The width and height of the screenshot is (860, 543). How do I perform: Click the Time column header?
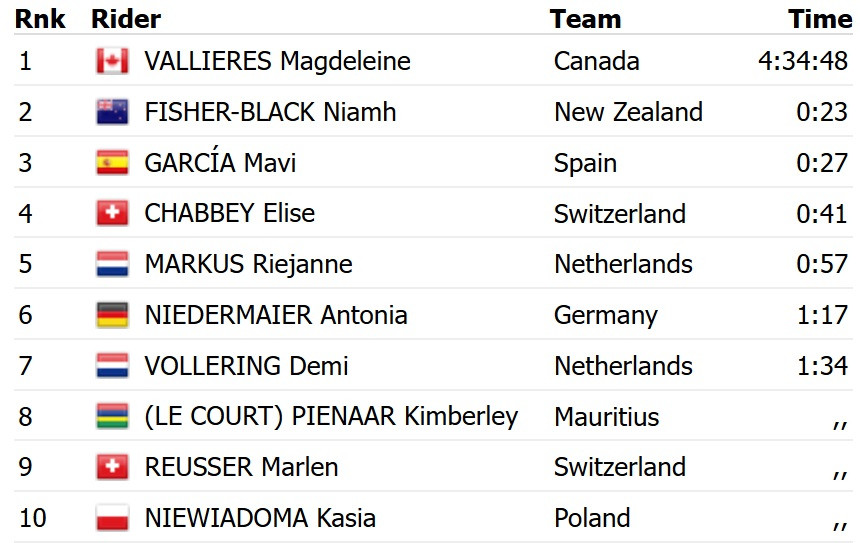(x=820, y=19)
